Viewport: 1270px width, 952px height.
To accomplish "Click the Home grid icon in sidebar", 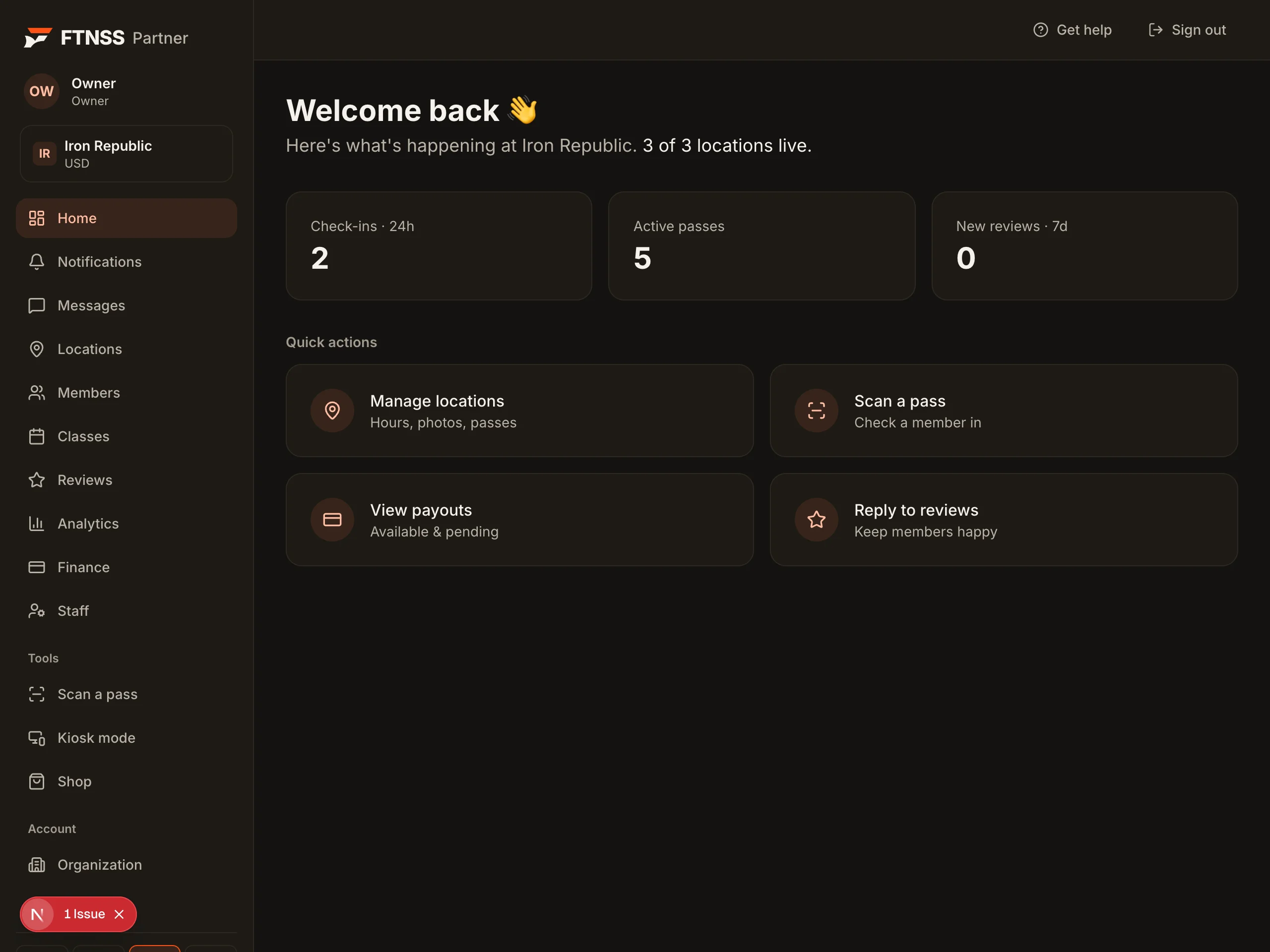I will click(x=37, y=218).
